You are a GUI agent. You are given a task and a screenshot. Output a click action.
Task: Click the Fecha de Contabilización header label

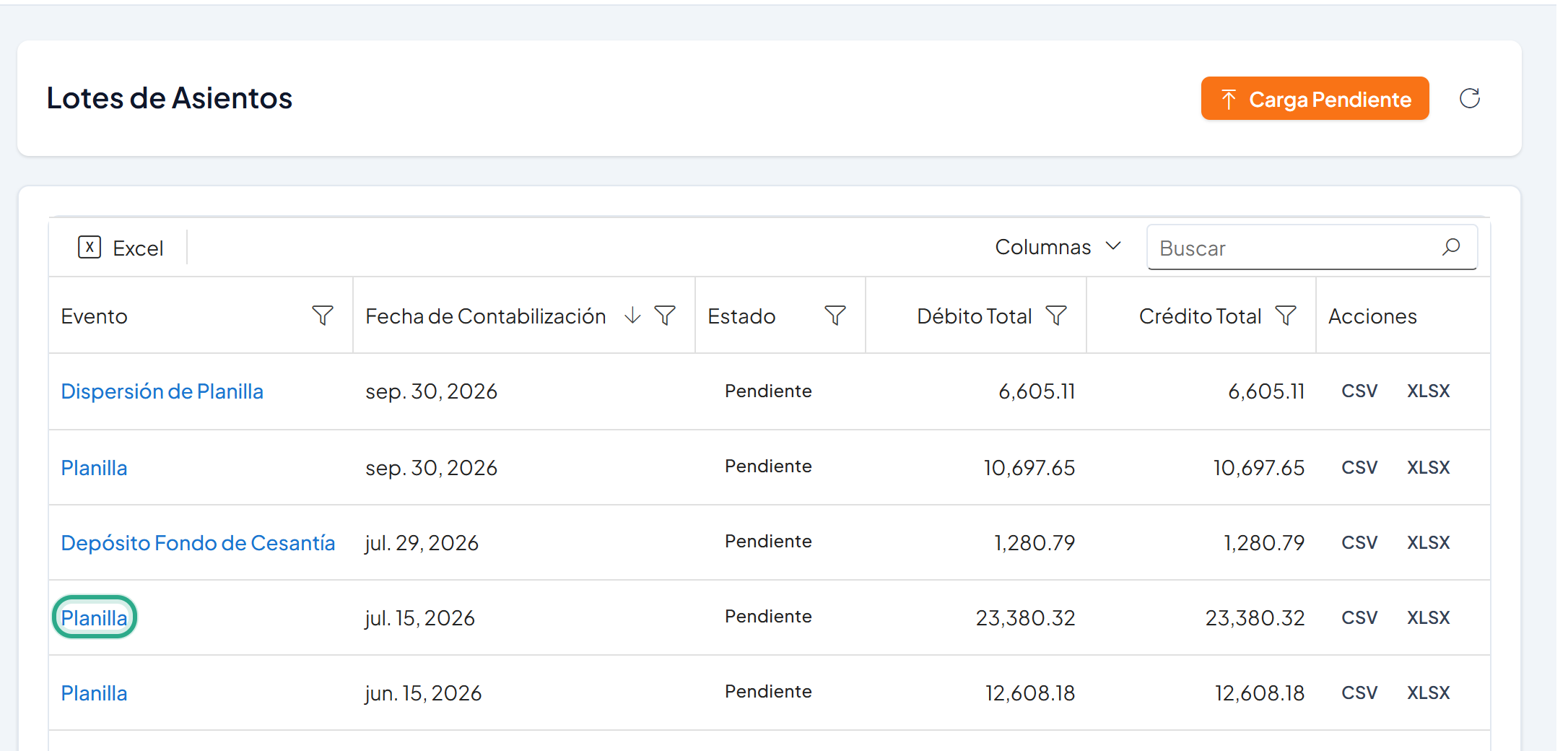coord(485,316)
